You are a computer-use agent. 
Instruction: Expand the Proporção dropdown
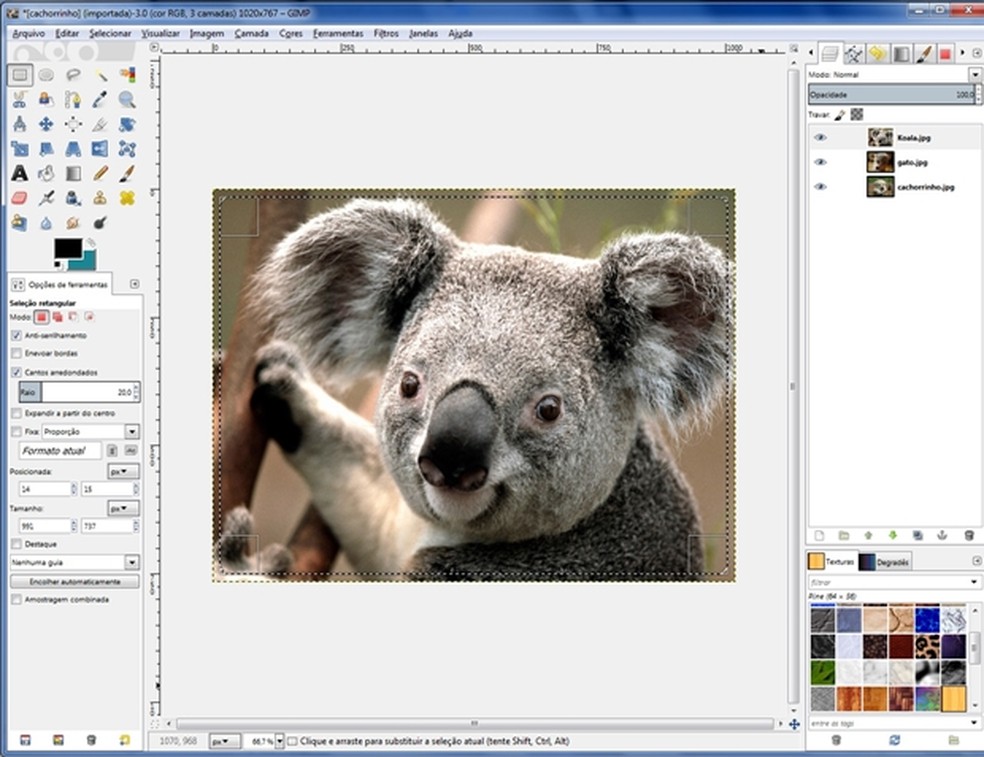coord(132,431)
